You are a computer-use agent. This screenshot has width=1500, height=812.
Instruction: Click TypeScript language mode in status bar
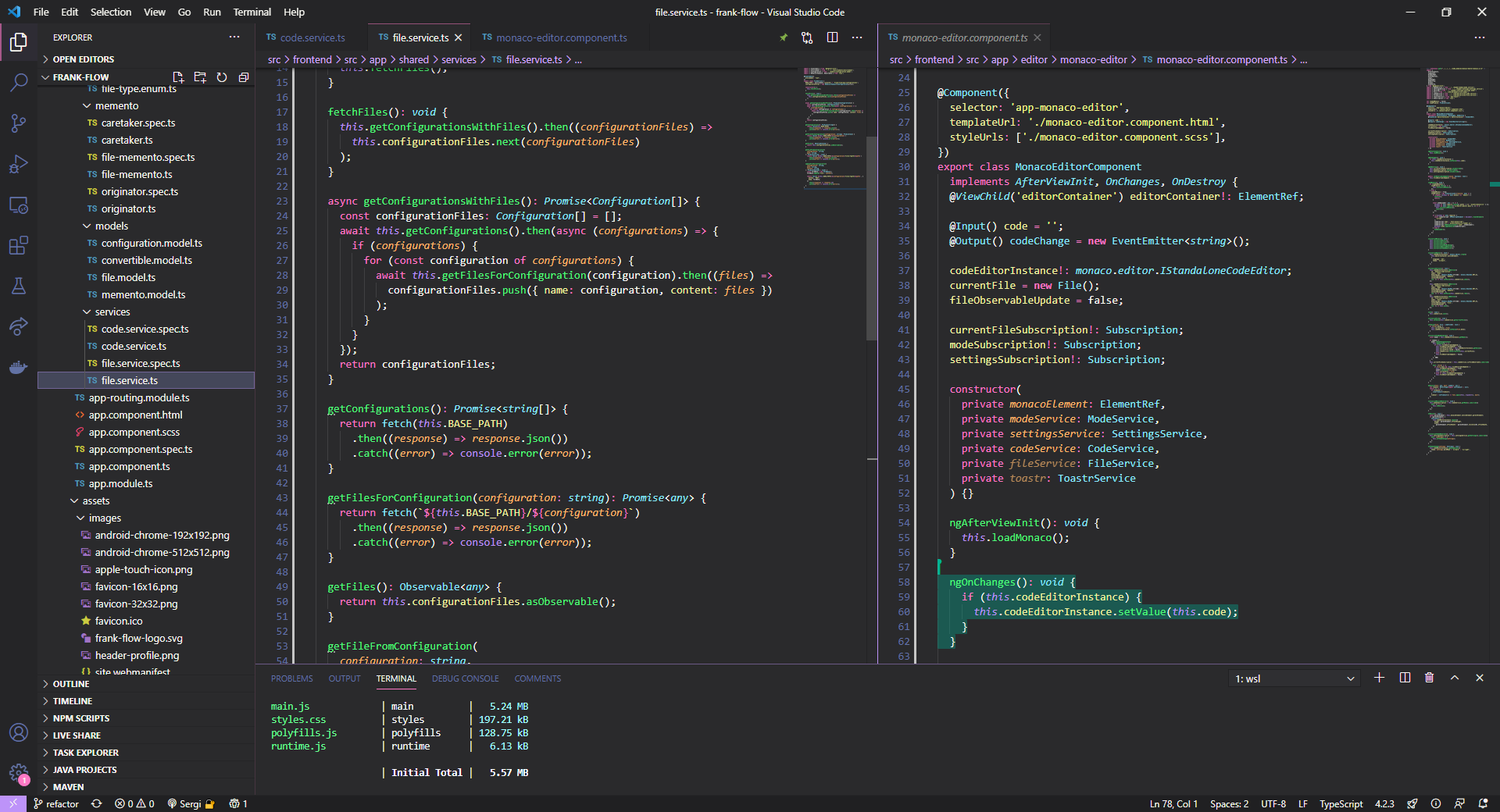pyautogui.click(x=1341, y=803)
